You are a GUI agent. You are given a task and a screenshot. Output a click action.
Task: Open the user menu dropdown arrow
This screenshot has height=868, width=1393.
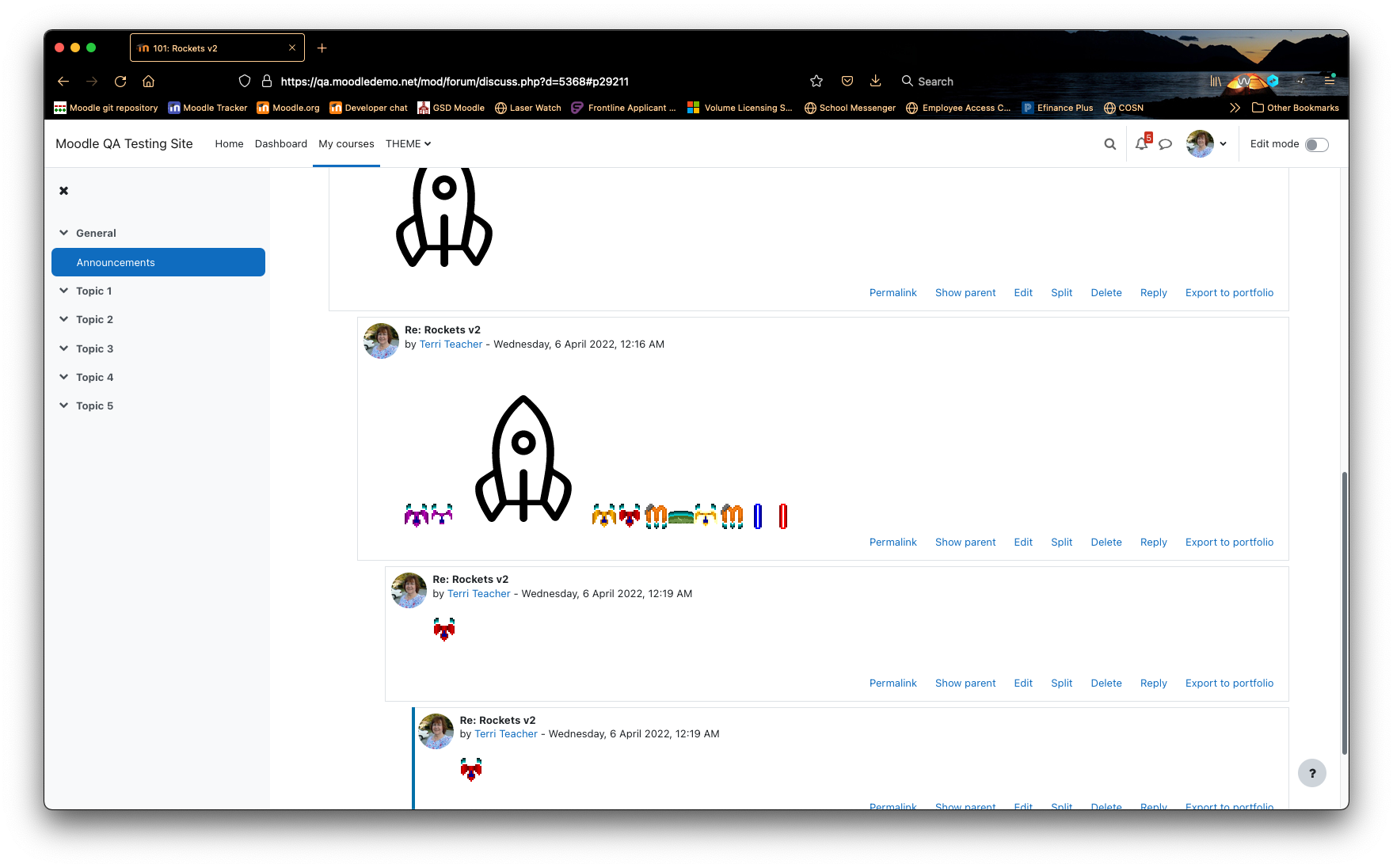(x=1224, y=144)
